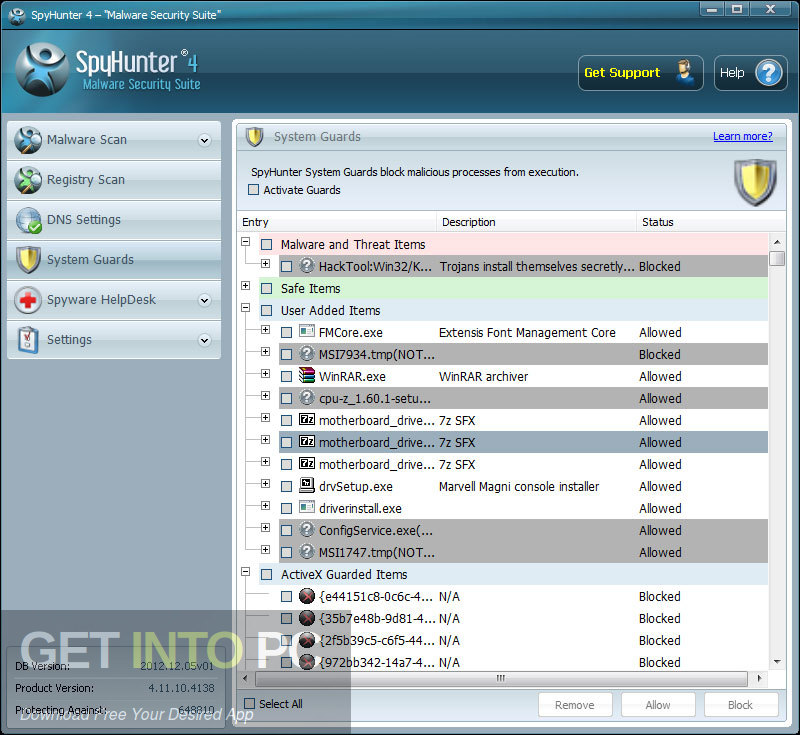Click the support agent icon in Get Support
Image resolution: width=800 pixels, height=735 pixels.
(x=685, y=72)
